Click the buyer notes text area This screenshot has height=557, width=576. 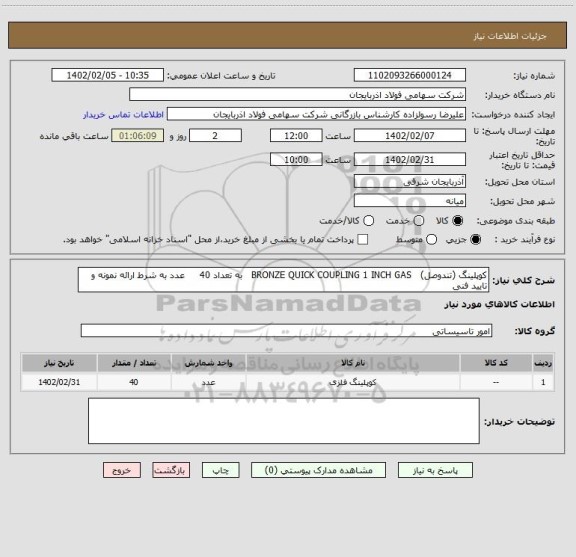(284, 421)
